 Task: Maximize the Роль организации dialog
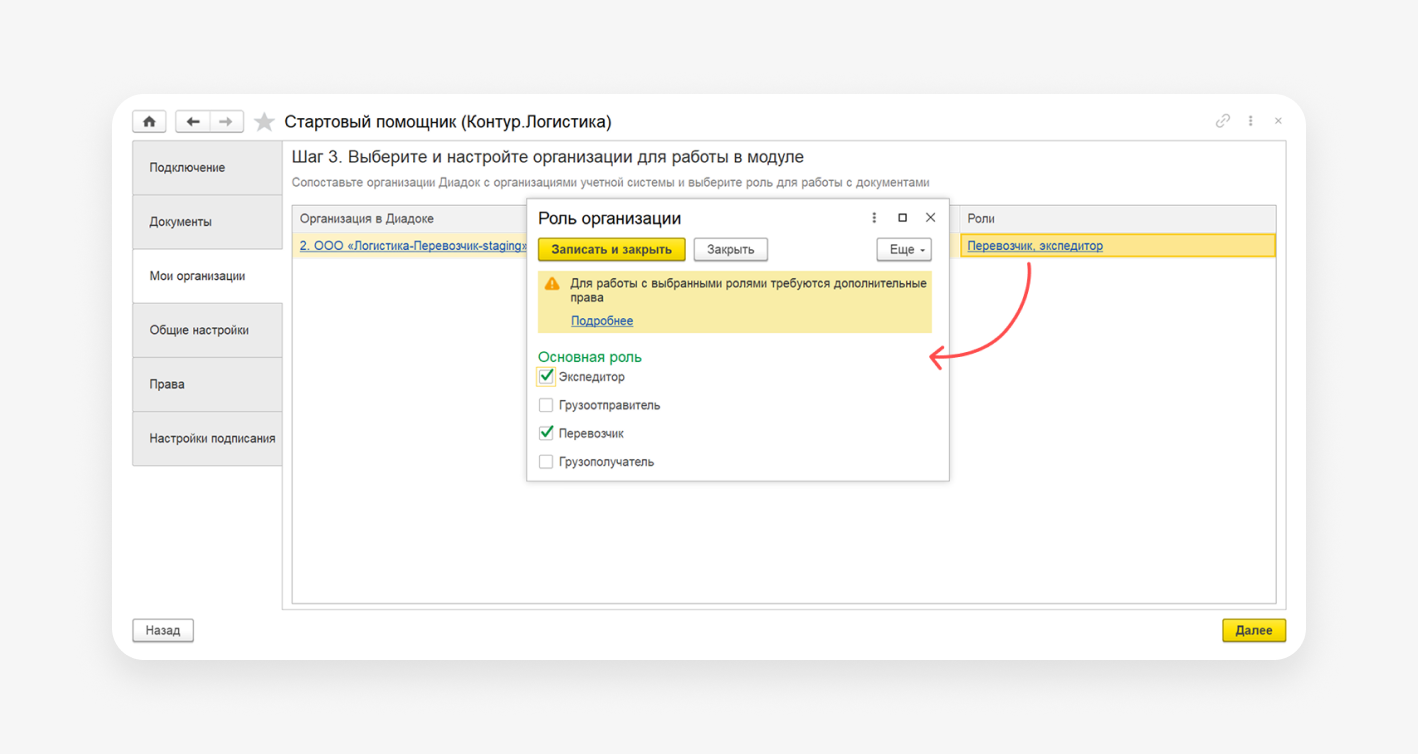pos(902,218)
